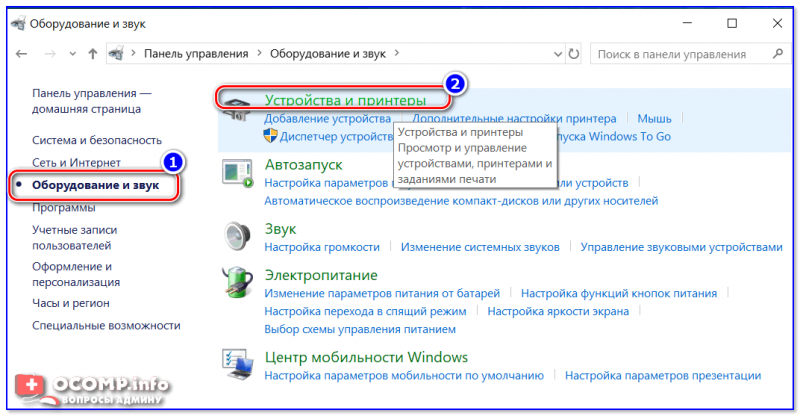800x416 pixels.
Task: Click the shield icon beside Диспетчер устройств
Action: tap(270, 136)
